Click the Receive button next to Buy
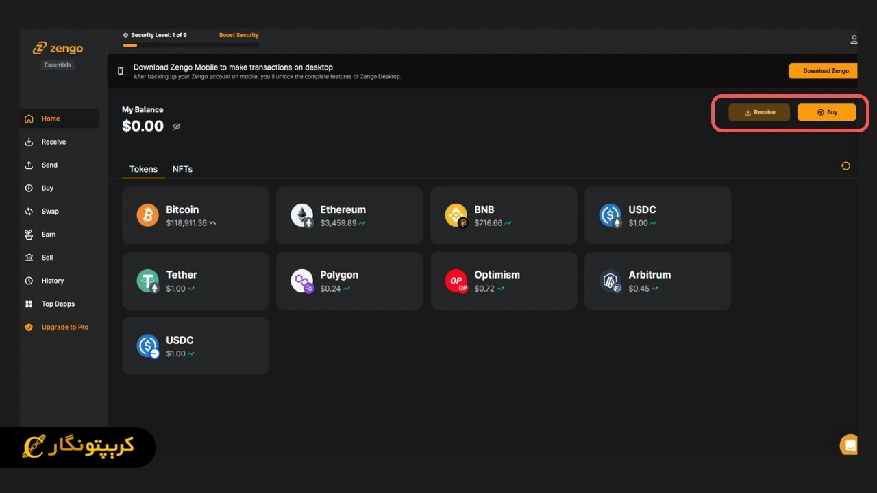 759,112
